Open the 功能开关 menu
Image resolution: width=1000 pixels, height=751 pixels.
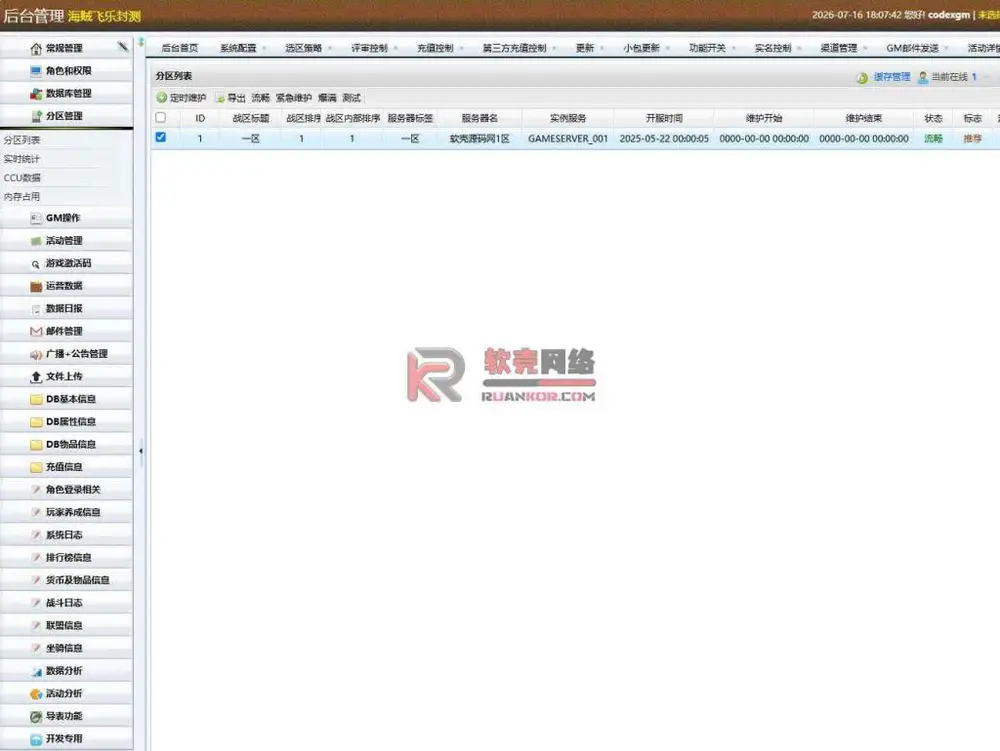[x=712, y=48]
